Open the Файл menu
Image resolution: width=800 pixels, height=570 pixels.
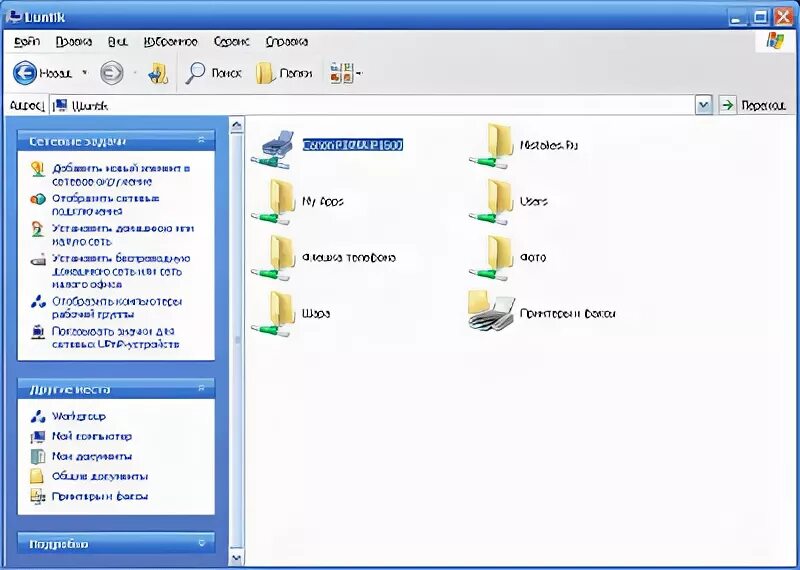click(27, 42)
